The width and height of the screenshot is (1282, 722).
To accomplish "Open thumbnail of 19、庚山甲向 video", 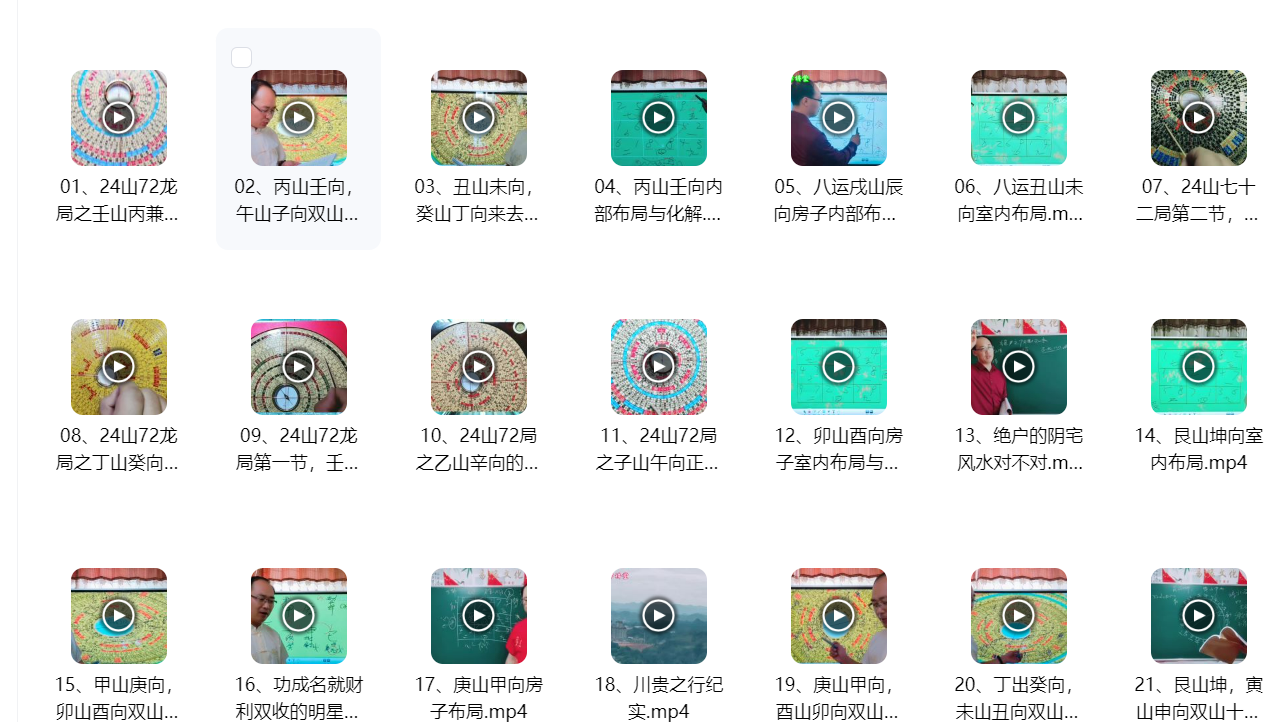I will [x=839, y=615].
